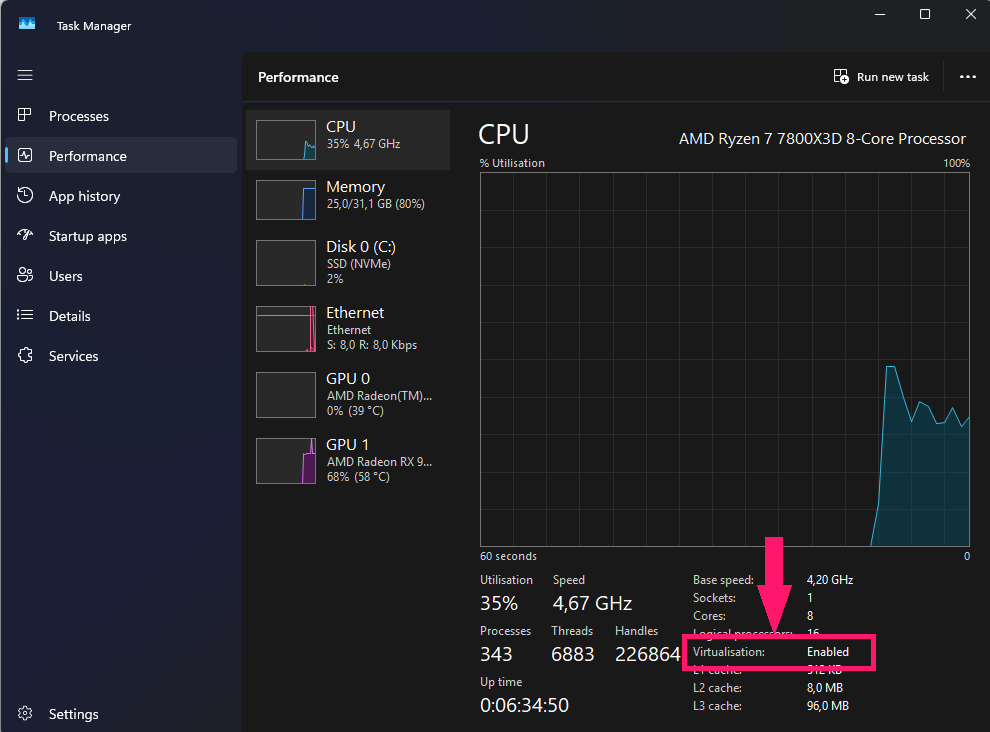Click the Services puzzle icon
Screen dimensions: 990x732
(x=25, y=355)
